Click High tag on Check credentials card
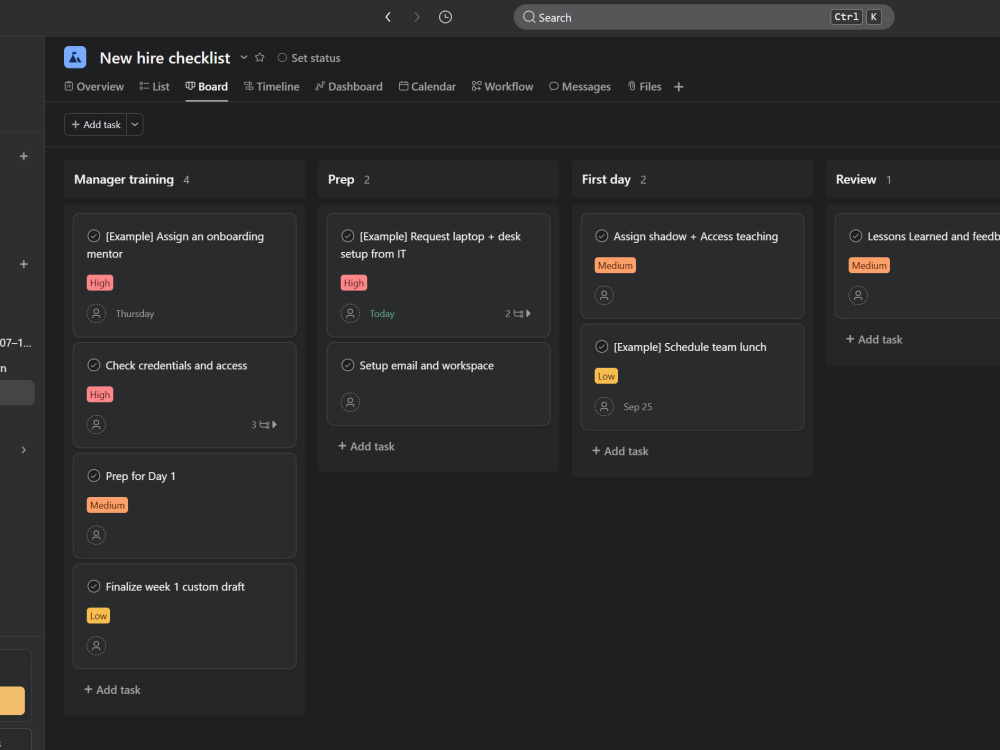The height and width of the screenshot is (750, 1000). [100, 395]
